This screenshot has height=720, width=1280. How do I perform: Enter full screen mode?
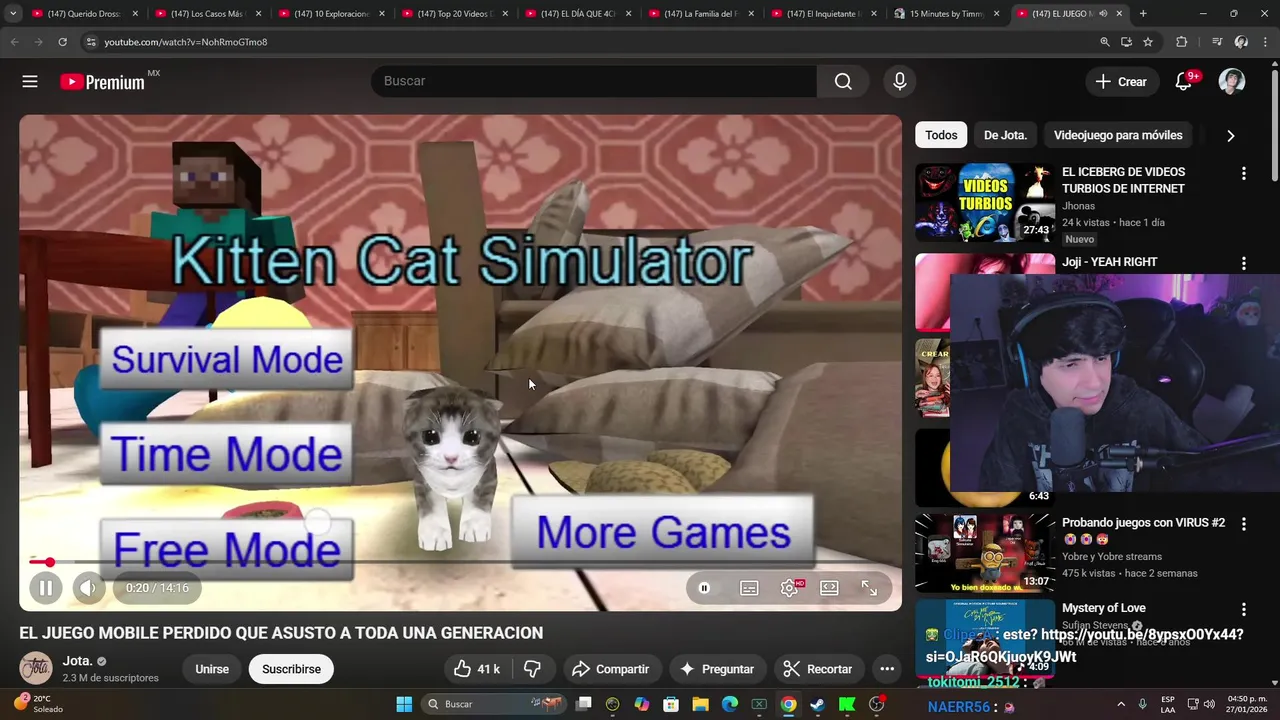[869, 588]
